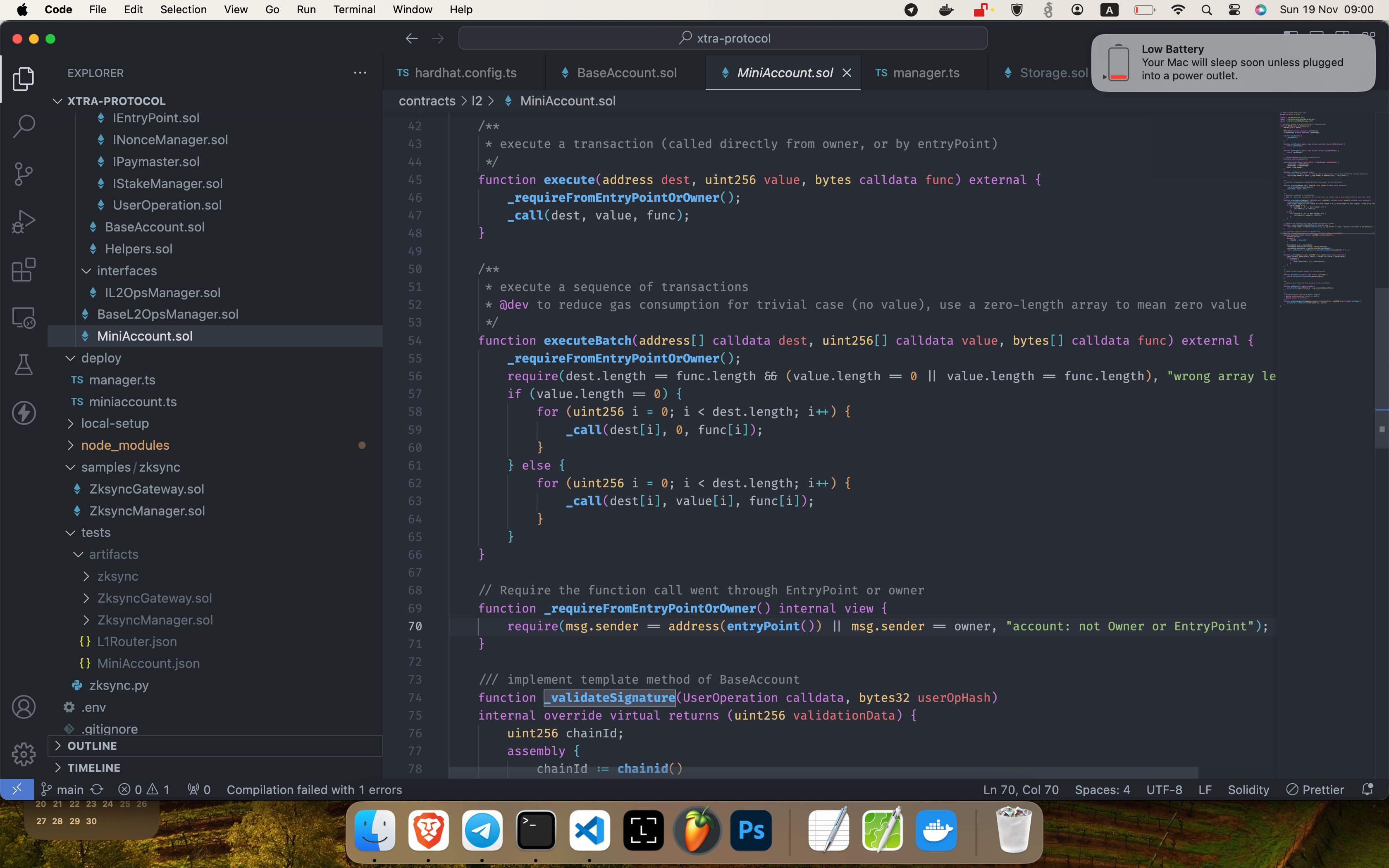Select the Terminal menu bar item
Screen dimensions: 1389x868
353,9
